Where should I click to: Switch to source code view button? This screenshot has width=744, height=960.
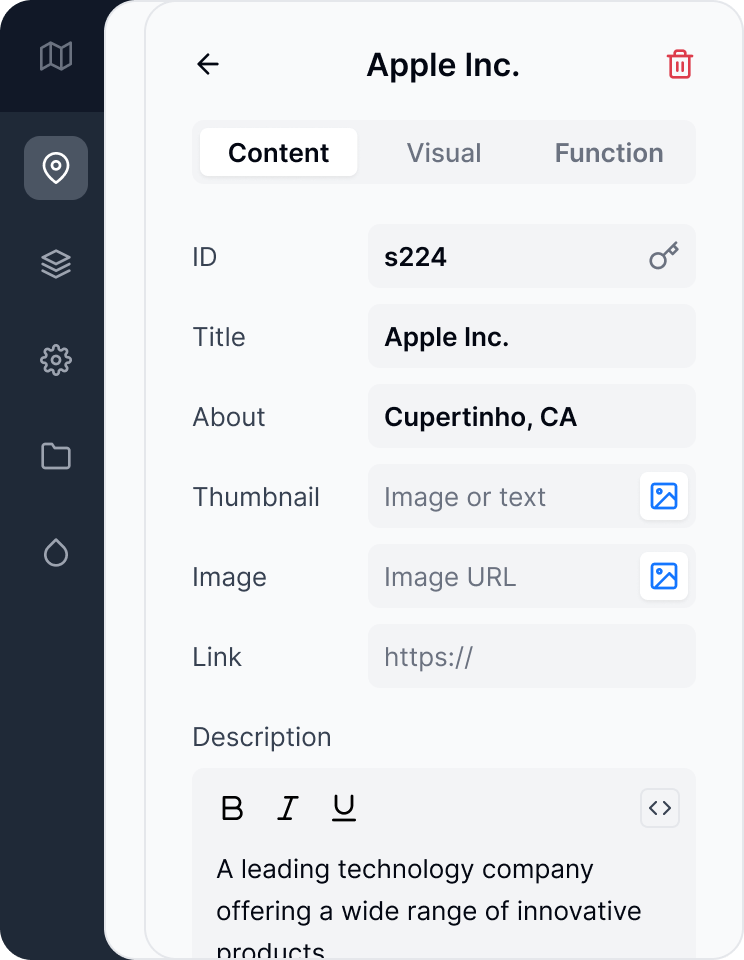point(660,808)
